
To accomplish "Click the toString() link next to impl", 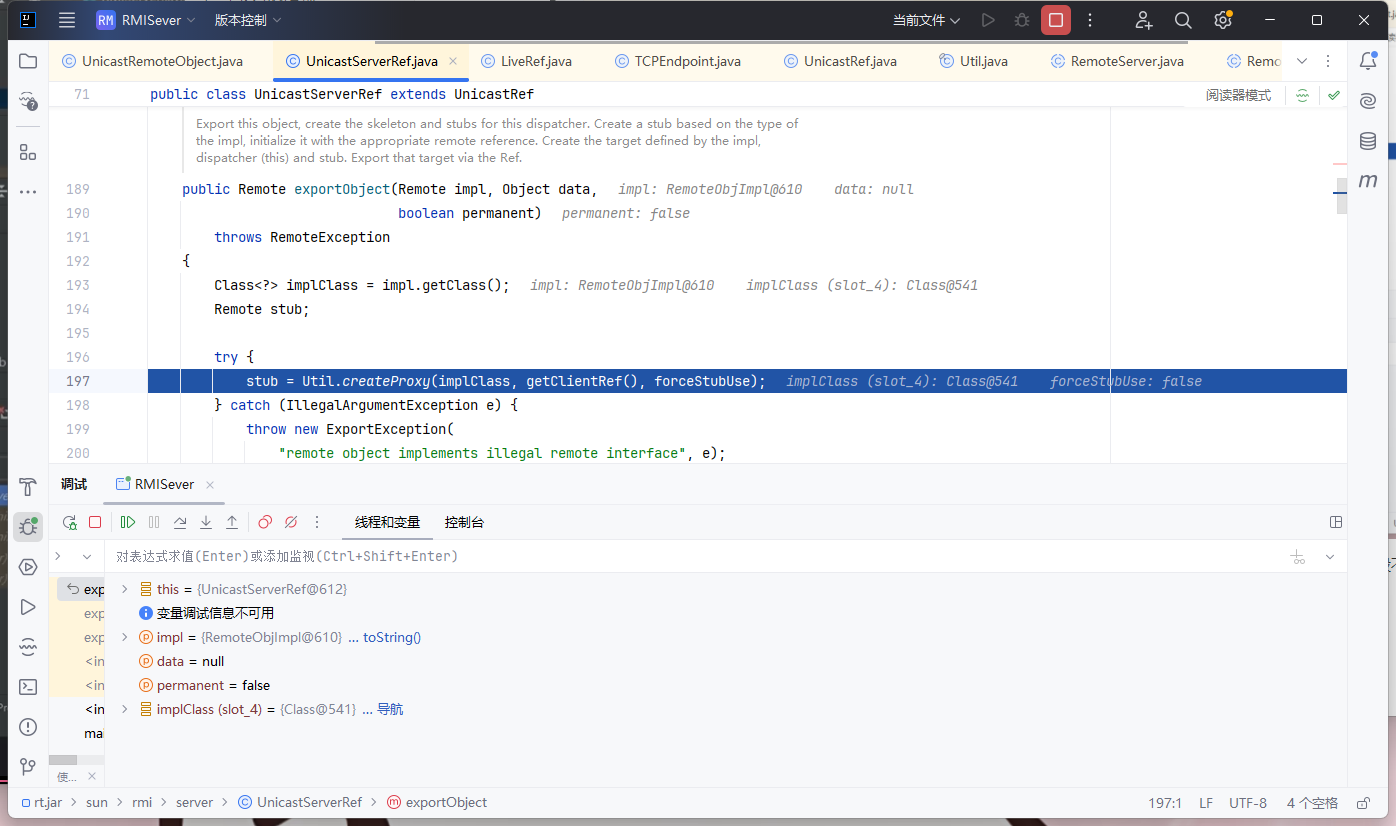I will point(391,638).
